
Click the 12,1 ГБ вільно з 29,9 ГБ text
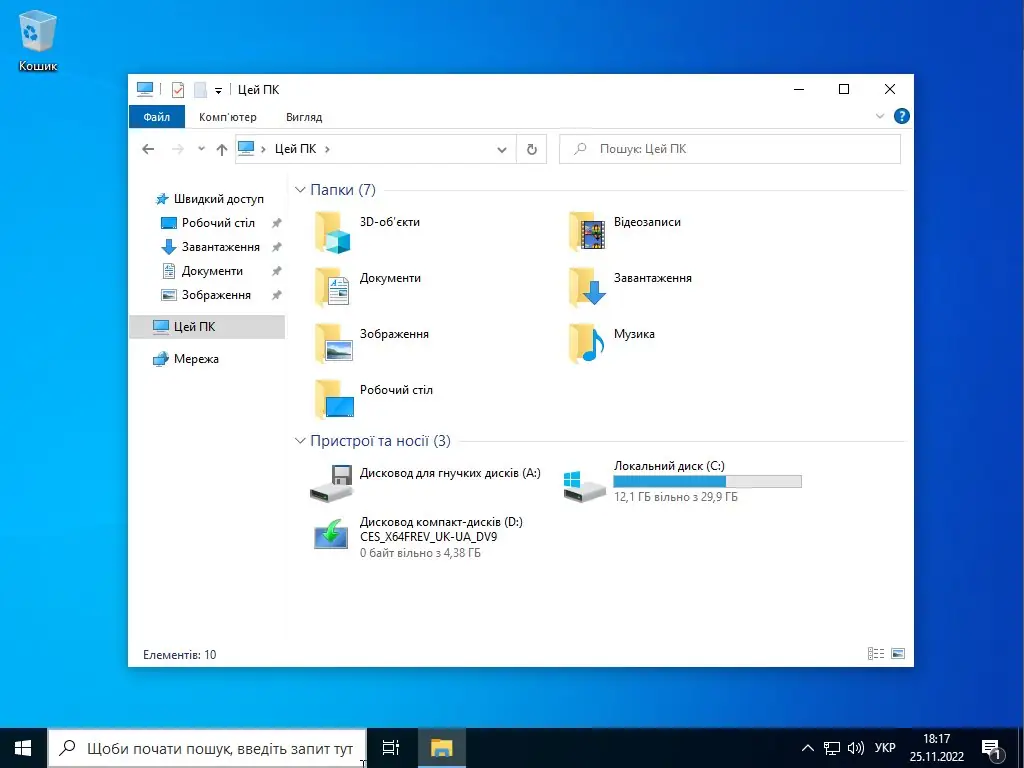[676, 497]
